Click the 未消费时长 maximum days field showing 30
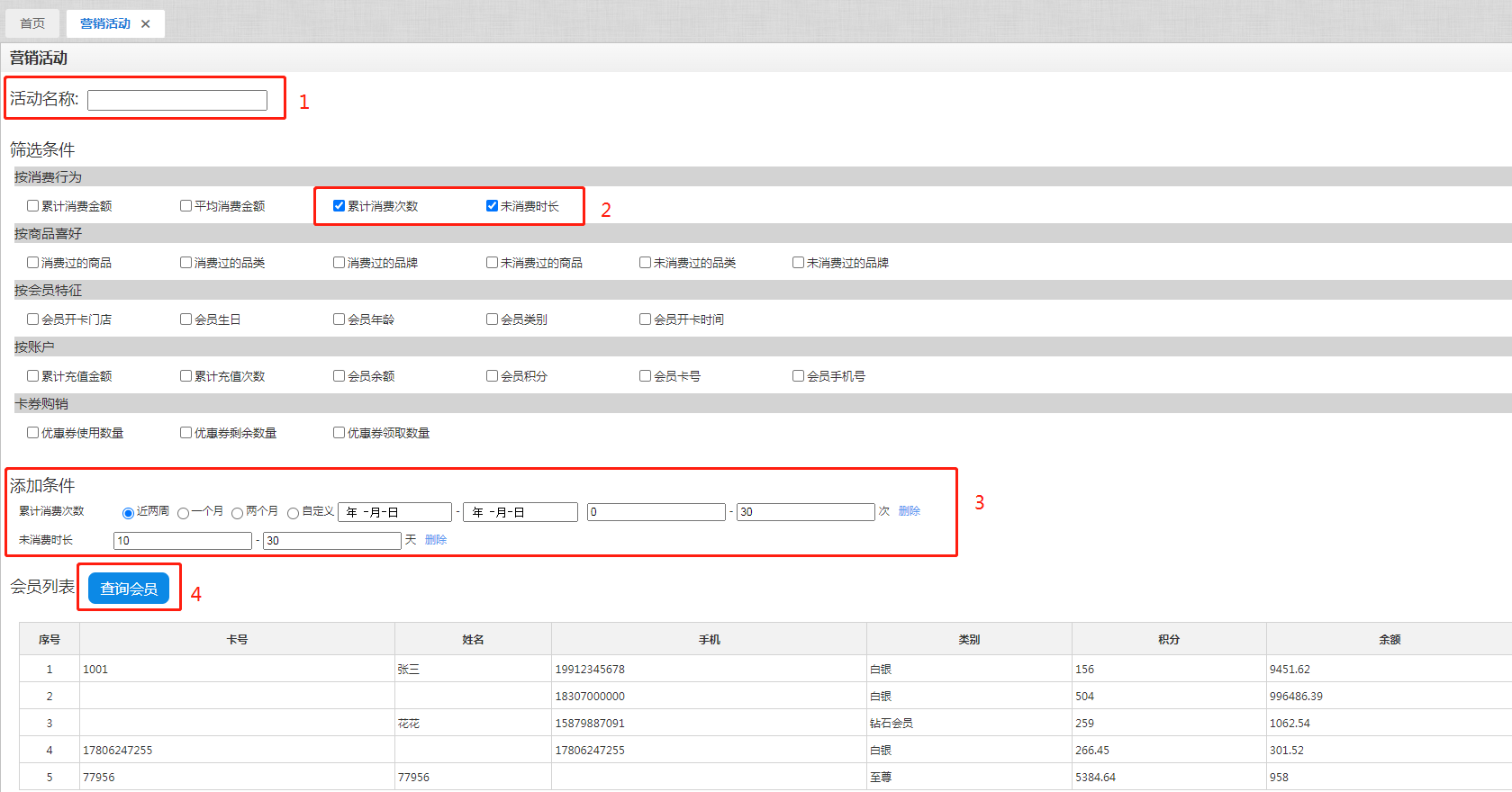The image size is (1512, 792). [x=332, y=541]
